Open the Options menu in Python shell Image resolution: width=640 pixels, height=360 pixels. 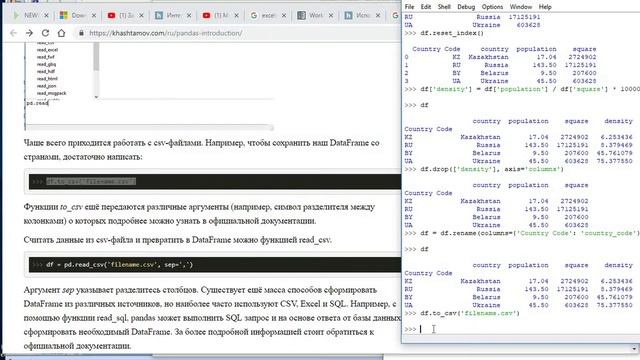[x=492, y=7]
